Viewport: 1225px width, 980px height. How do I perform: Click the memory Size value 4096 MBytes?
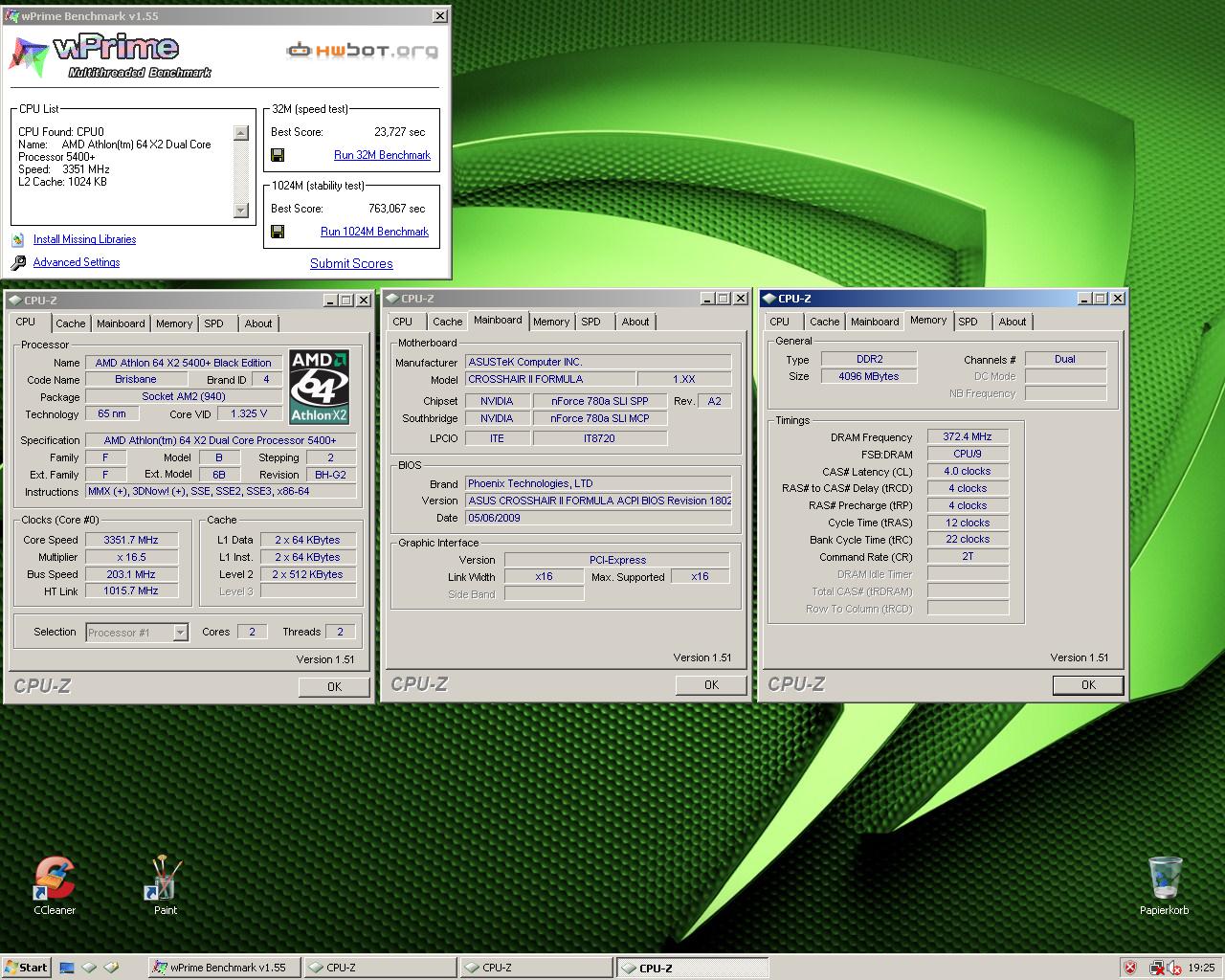pyautogui.click(x=869, y=377)
